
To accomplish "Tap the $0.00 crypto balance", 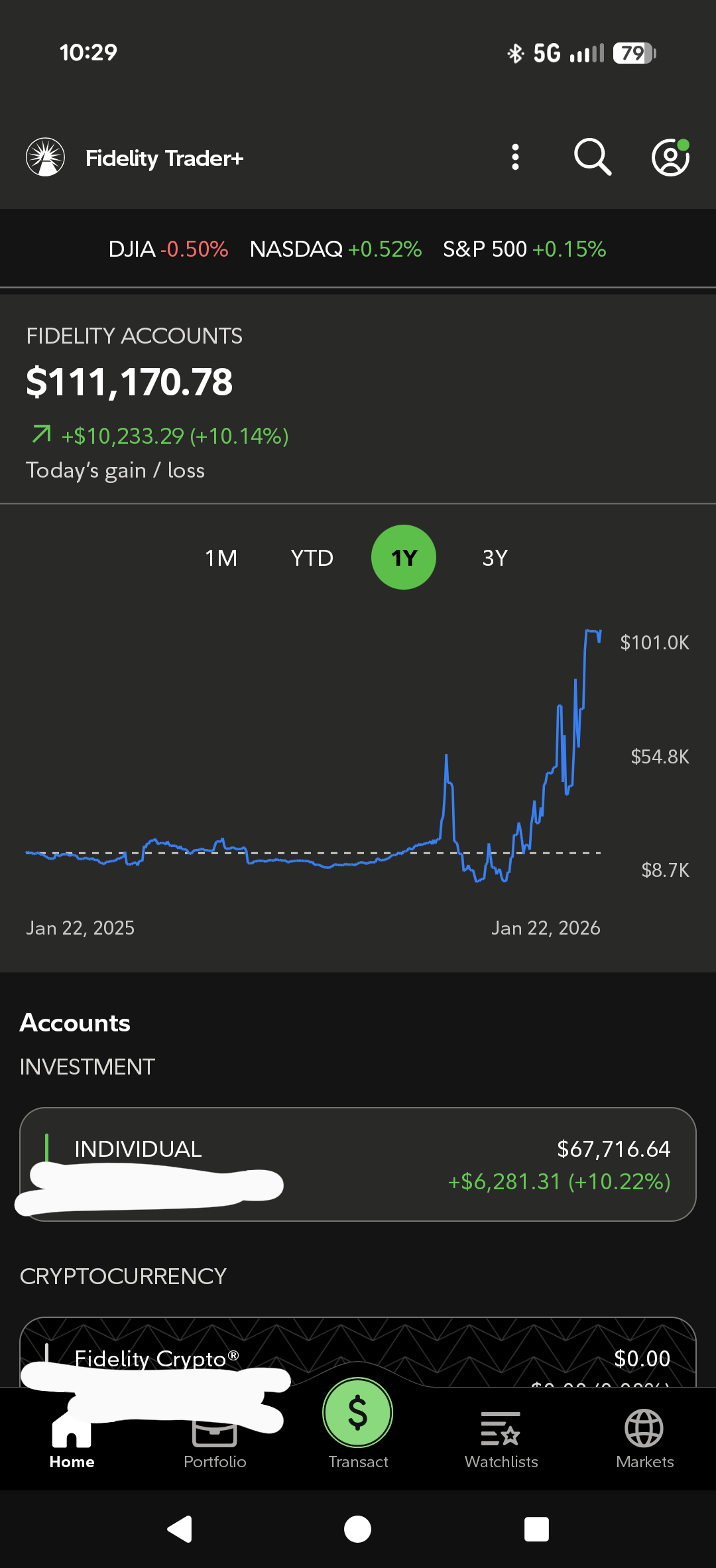I will [642, 1358].
